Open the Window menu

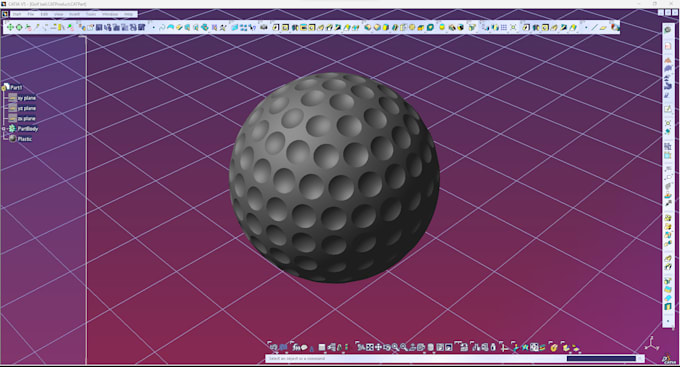pyautogui.click(x=110, y=14)
